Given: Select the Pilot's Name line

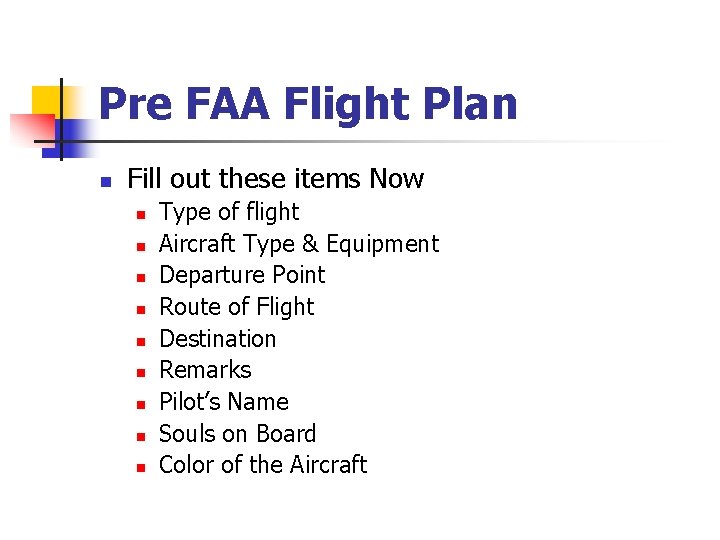Looking at the screenshot, I should (224, 402).
